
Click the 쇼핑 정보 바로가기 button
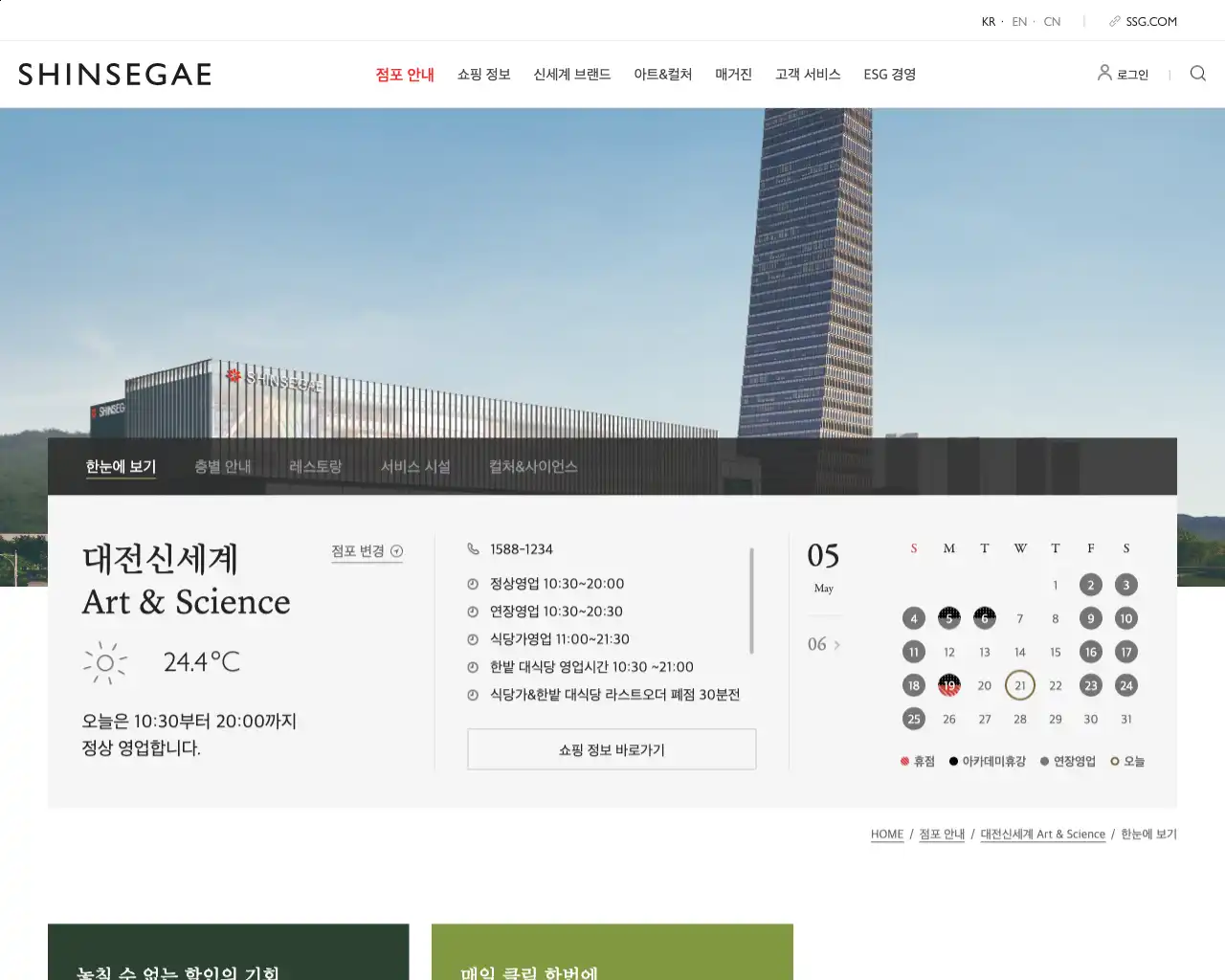point(612,749)
